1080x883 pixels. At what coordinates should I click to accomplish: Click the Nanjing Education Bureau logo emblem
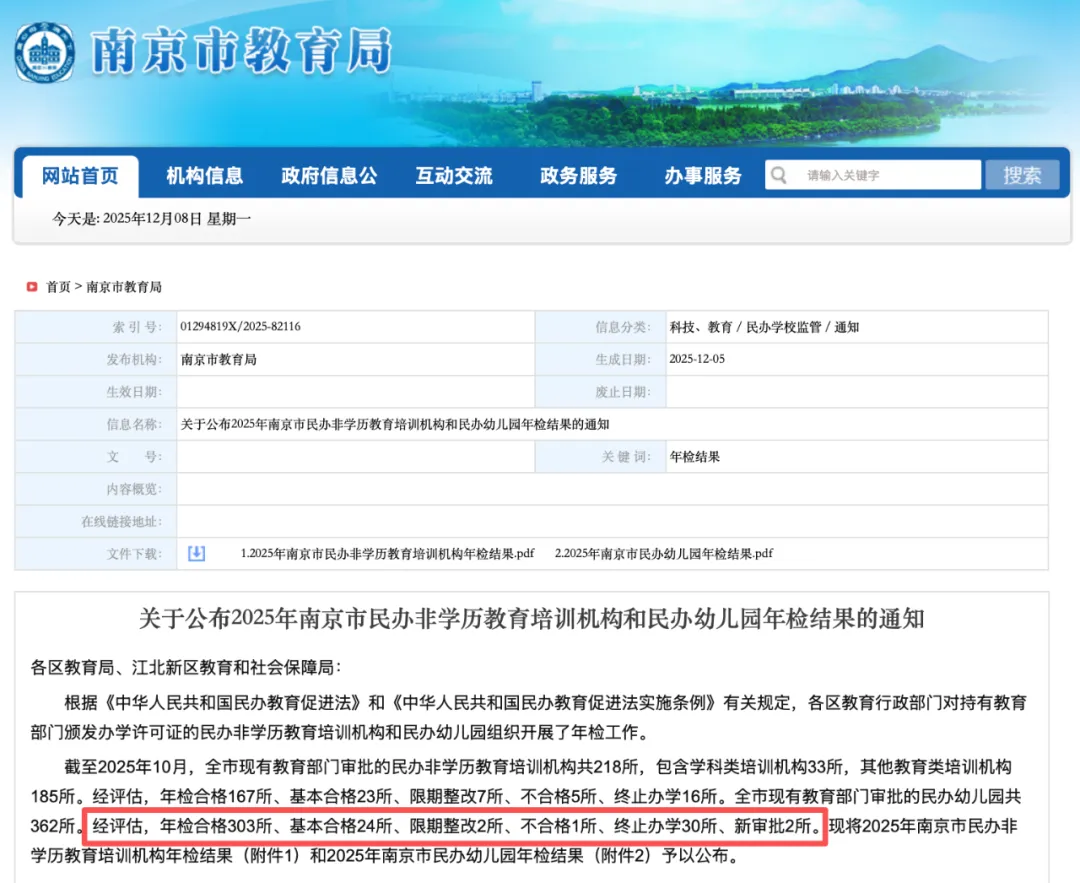(45, 52)
